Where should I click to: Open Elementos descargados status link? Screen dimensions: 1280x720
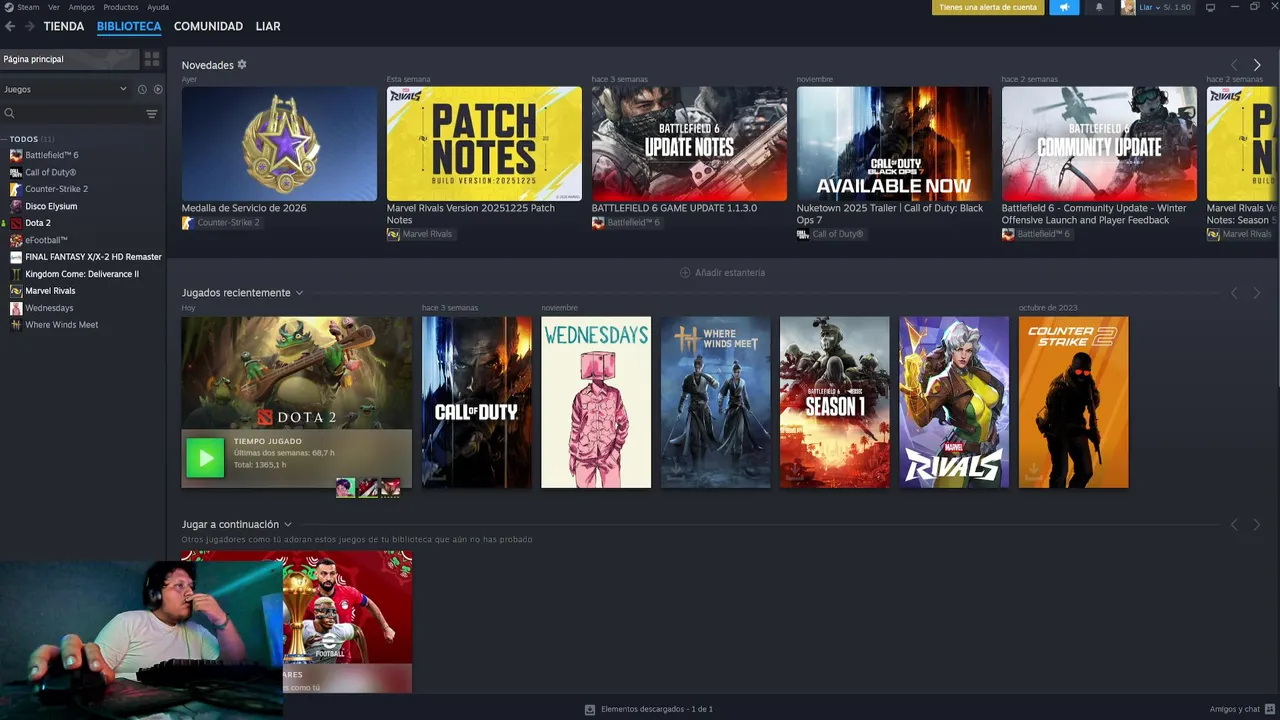coord(657,709)
